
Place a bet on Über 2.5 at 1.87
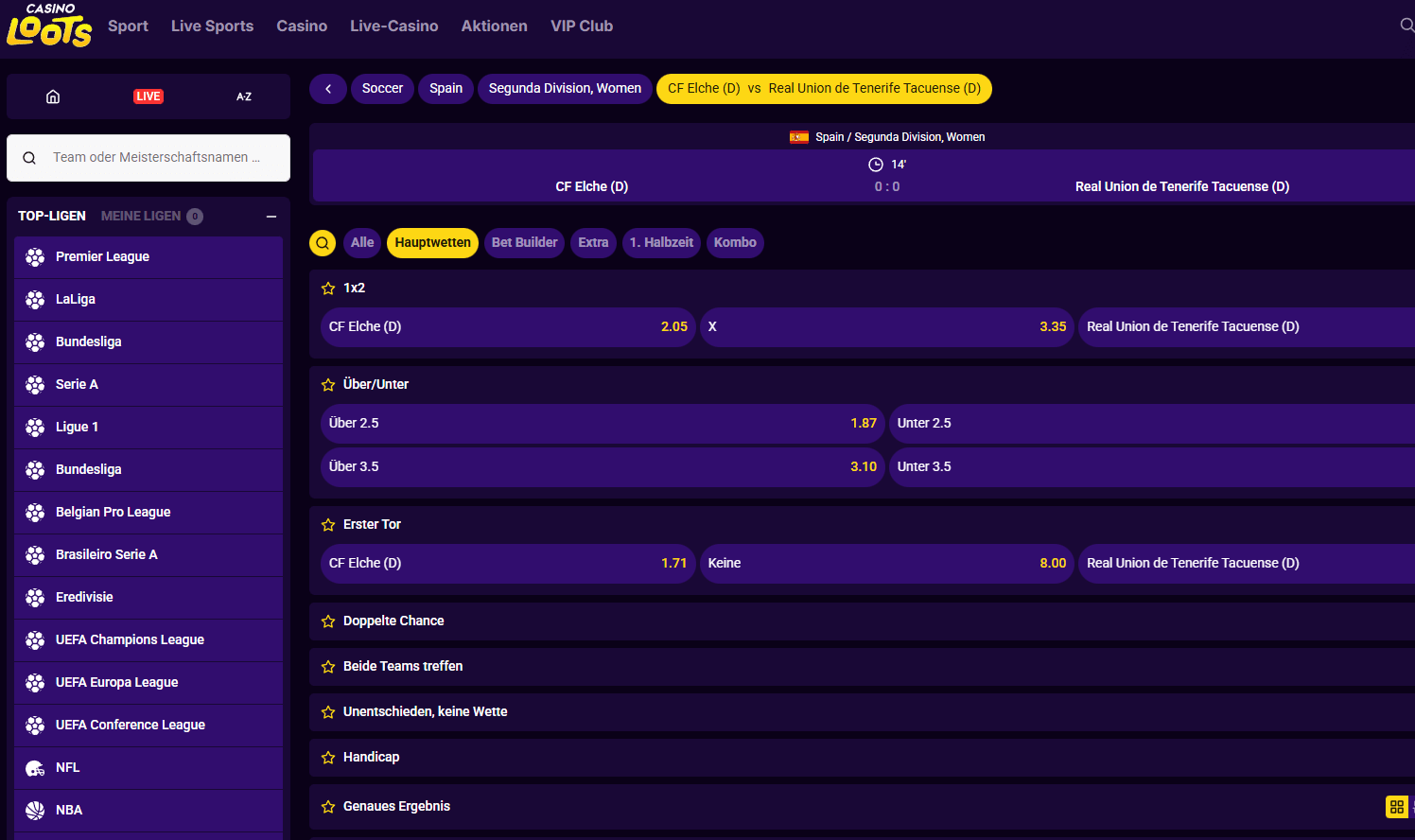(x=603, y=423)
